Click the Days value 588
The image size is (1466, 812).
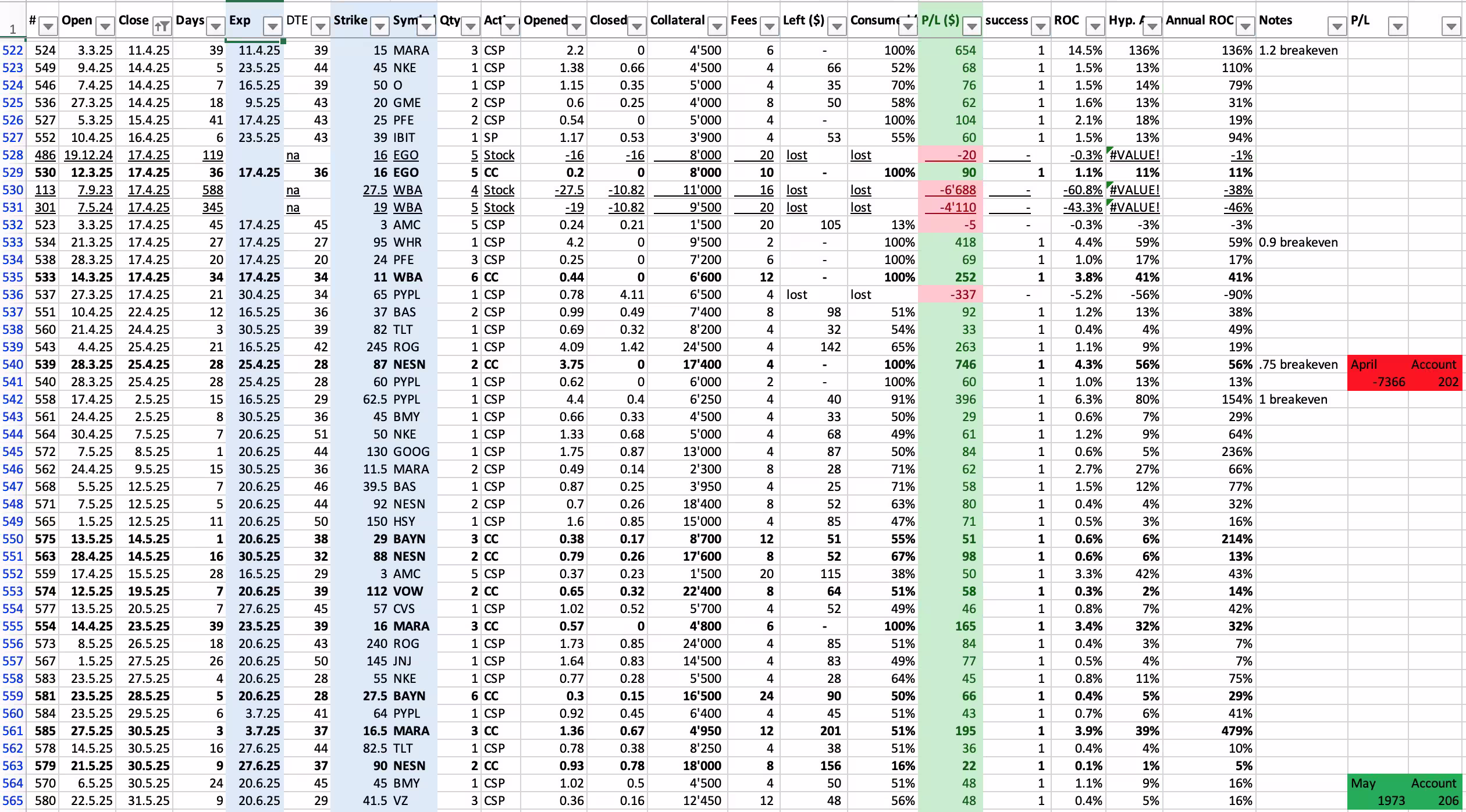pyautogui.click(x=200, y=190)
